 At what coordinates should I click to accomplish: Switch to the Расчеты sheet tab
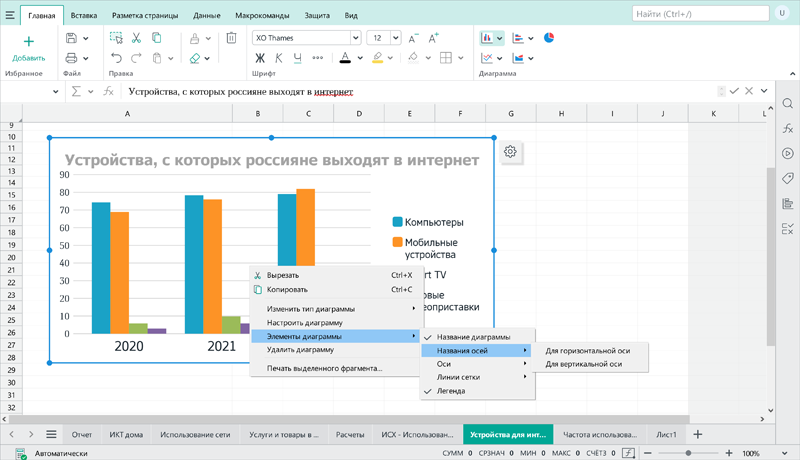click(x=349, y=434)
